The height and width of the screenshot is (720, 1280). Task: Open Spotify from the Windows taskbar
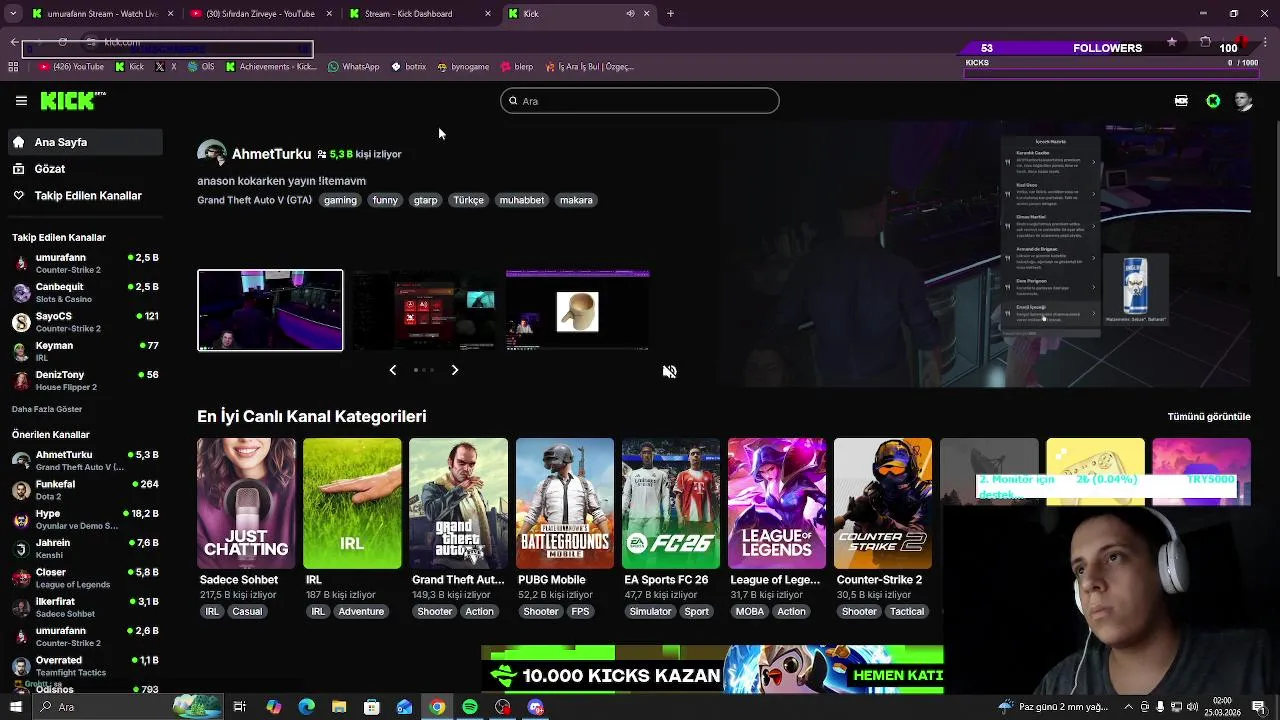pyautogui.click(x=470, y=707)
